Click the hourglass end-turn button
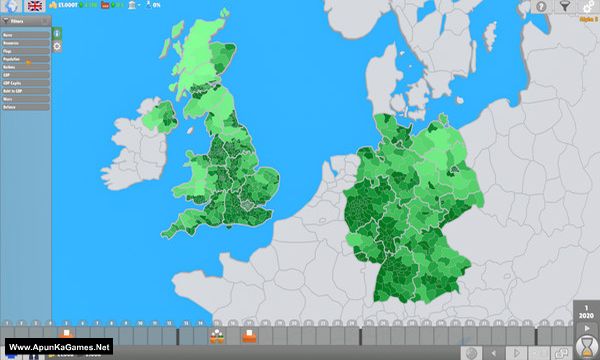The image size is (600, 360). [586, 347]
